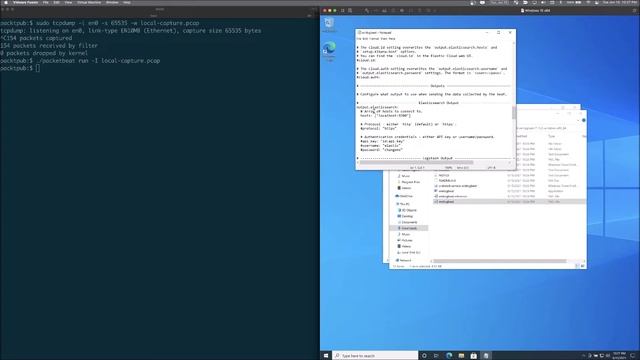
Task: Open the notification center in the taskbar
Action: [x=633, y=356]
